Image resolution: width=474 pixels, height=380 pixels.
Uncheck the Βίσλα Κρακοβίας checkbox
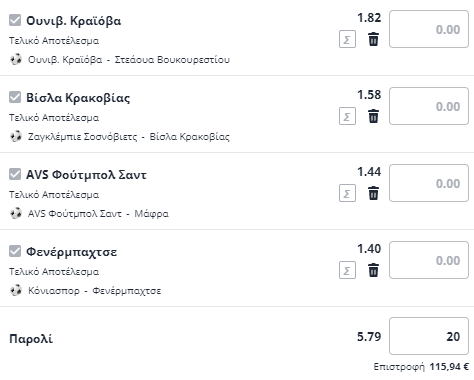[x=15, y=97]
